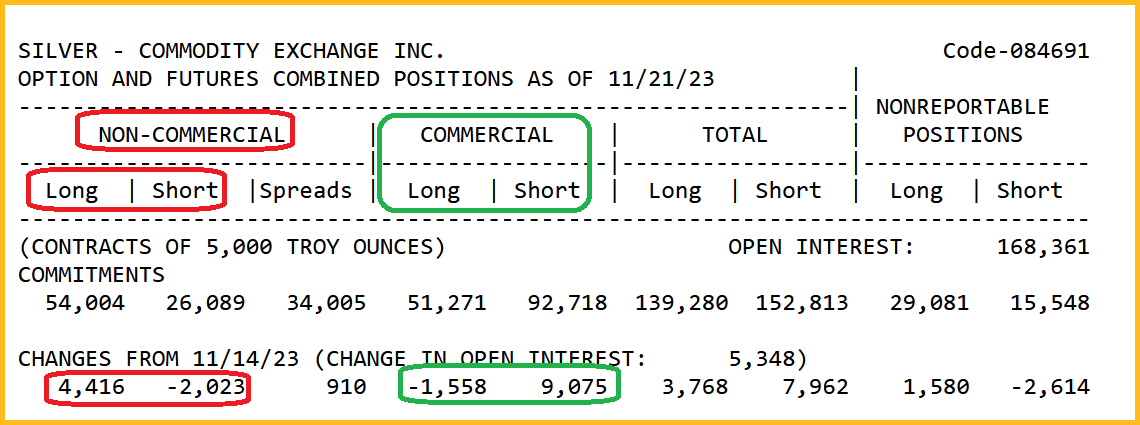Click the "SILVER - COMMODITY EXCHANGE INC." title

click(x=232, y=51)
